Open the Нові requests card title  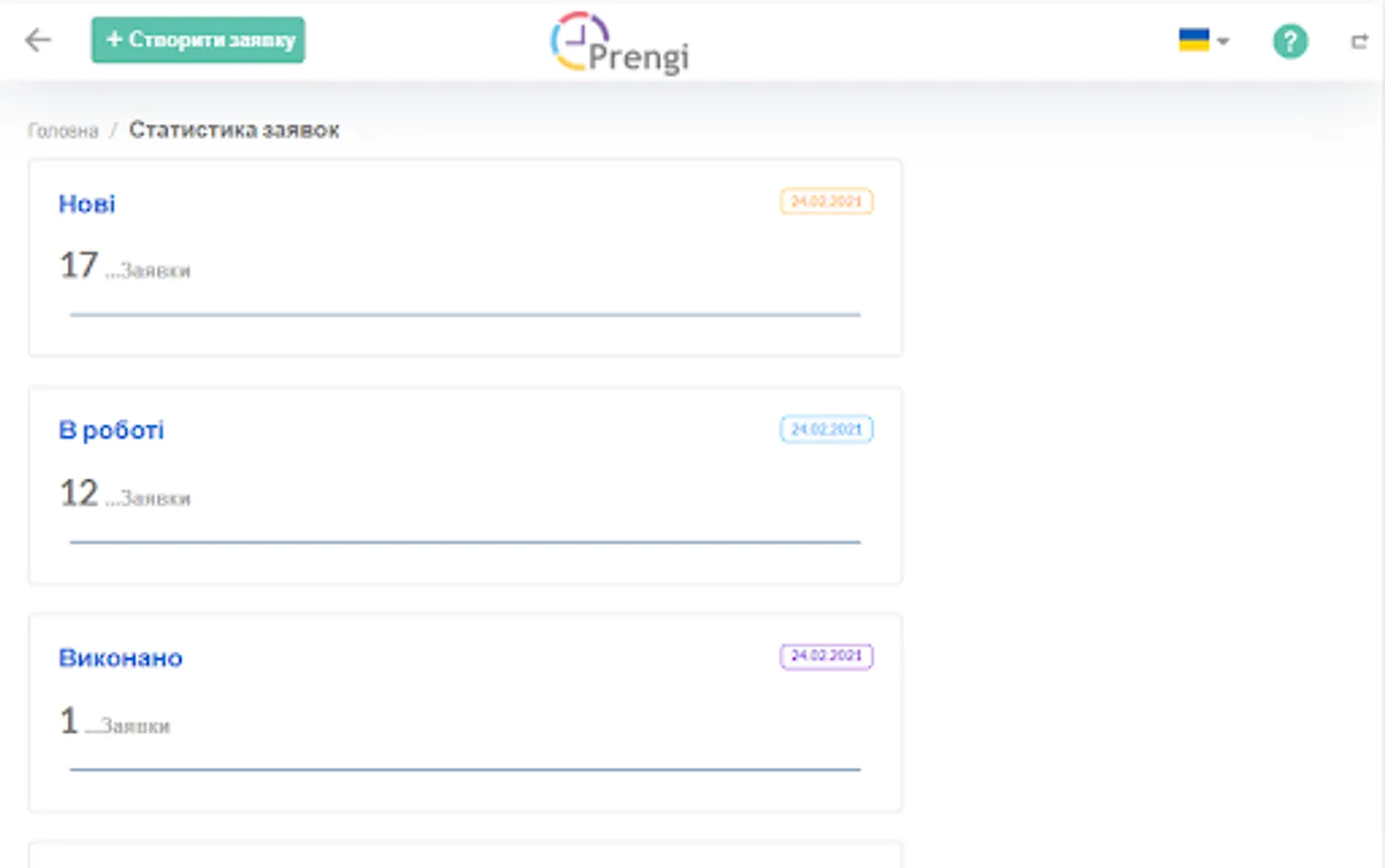[87, 203]
